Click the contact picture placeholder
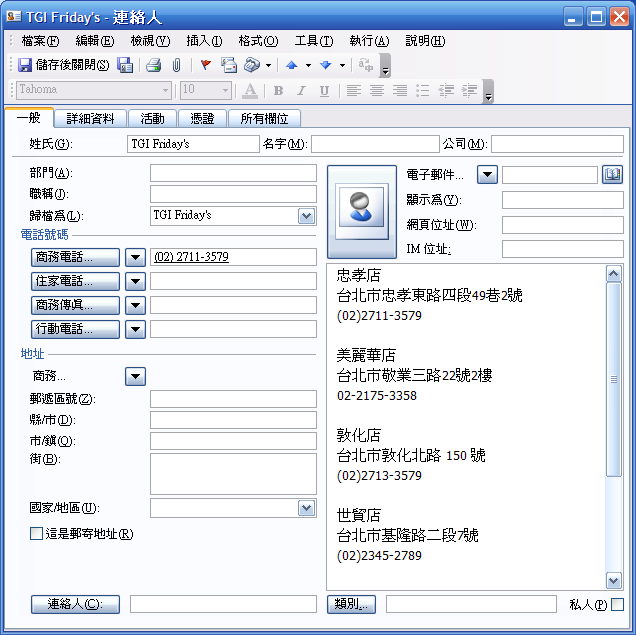Viewport: 636px width, 635px height. 362,211
